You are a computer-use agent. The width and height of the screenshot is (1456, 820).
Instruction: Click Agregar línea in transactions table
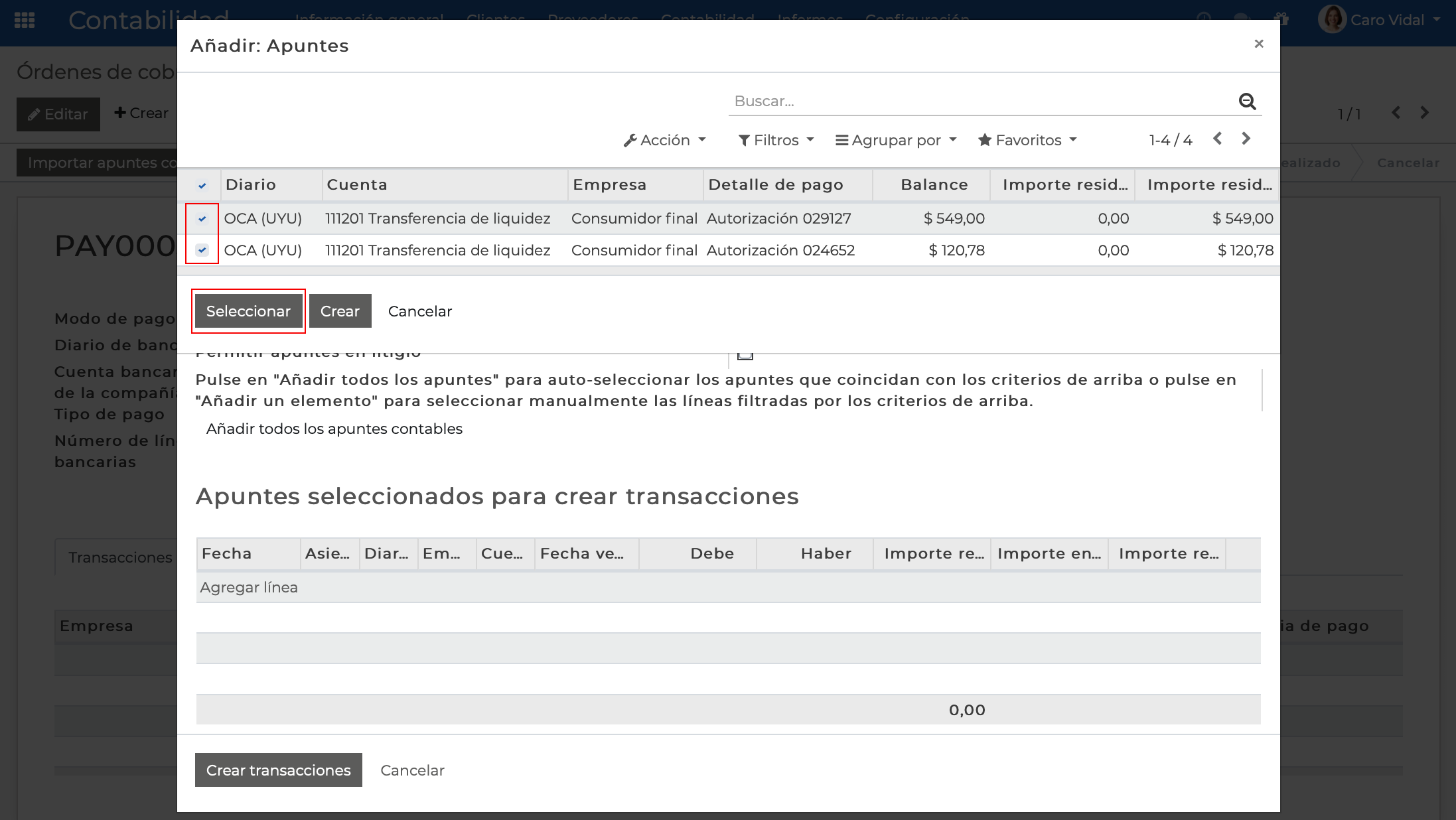pyautogui.click(x=249, y=587)
